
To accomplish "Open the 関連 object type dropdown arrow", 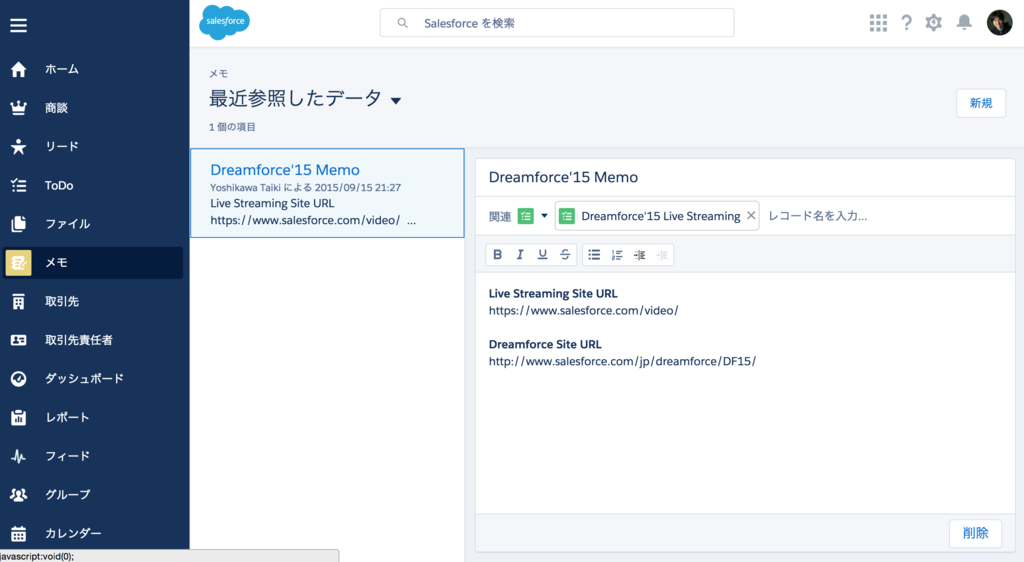I will click(544, 216).
